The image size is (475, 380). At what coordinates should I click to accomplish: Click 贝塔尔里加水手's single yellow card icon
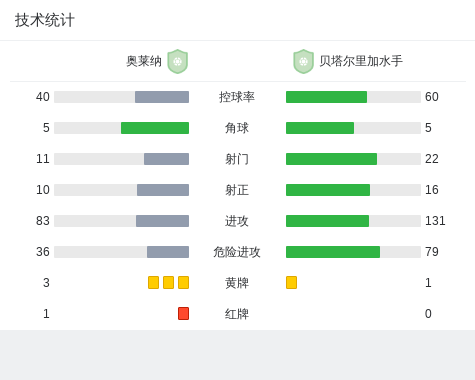pyautogui.click(x=291, y=282)
